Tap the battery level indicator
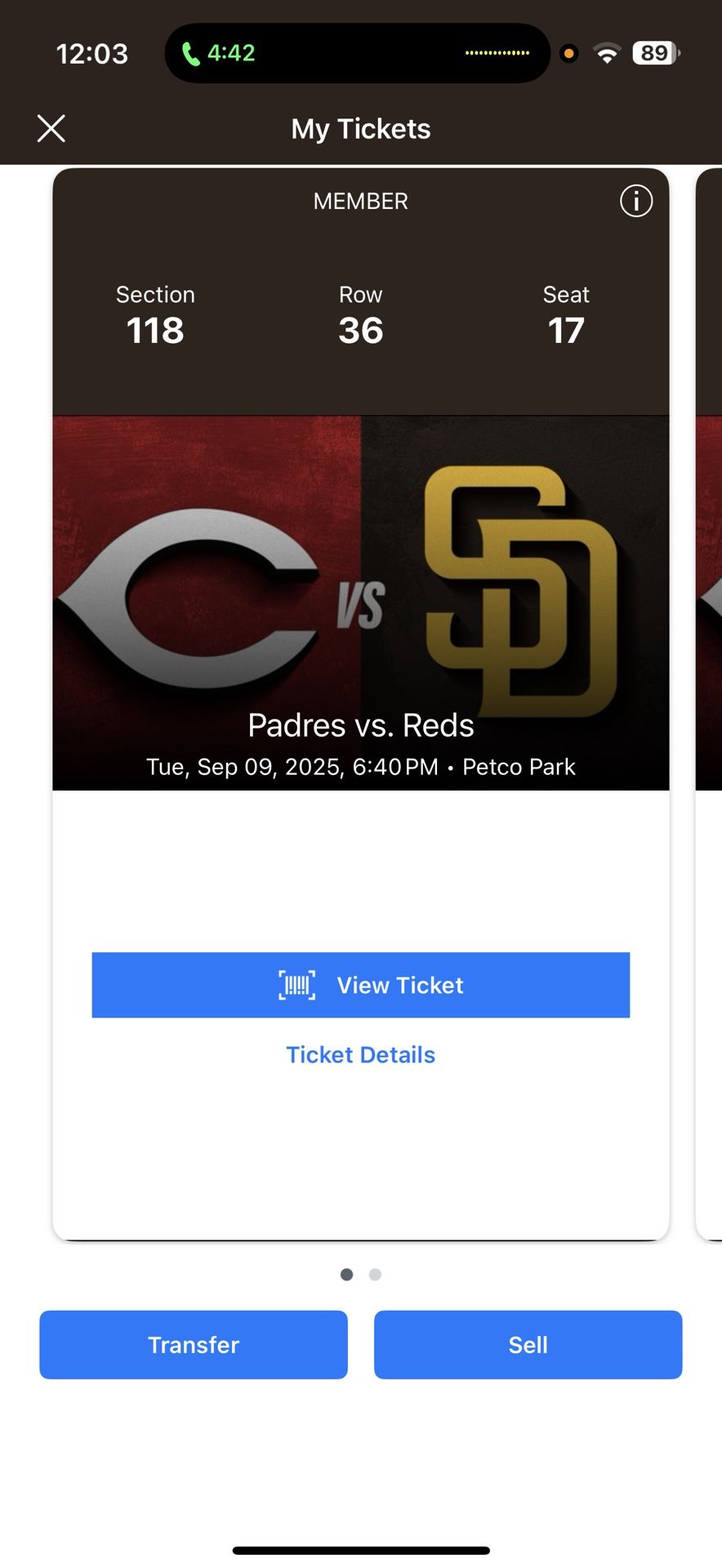The width and height of the screenshot is (722, 1568). [x=655, y=54]
